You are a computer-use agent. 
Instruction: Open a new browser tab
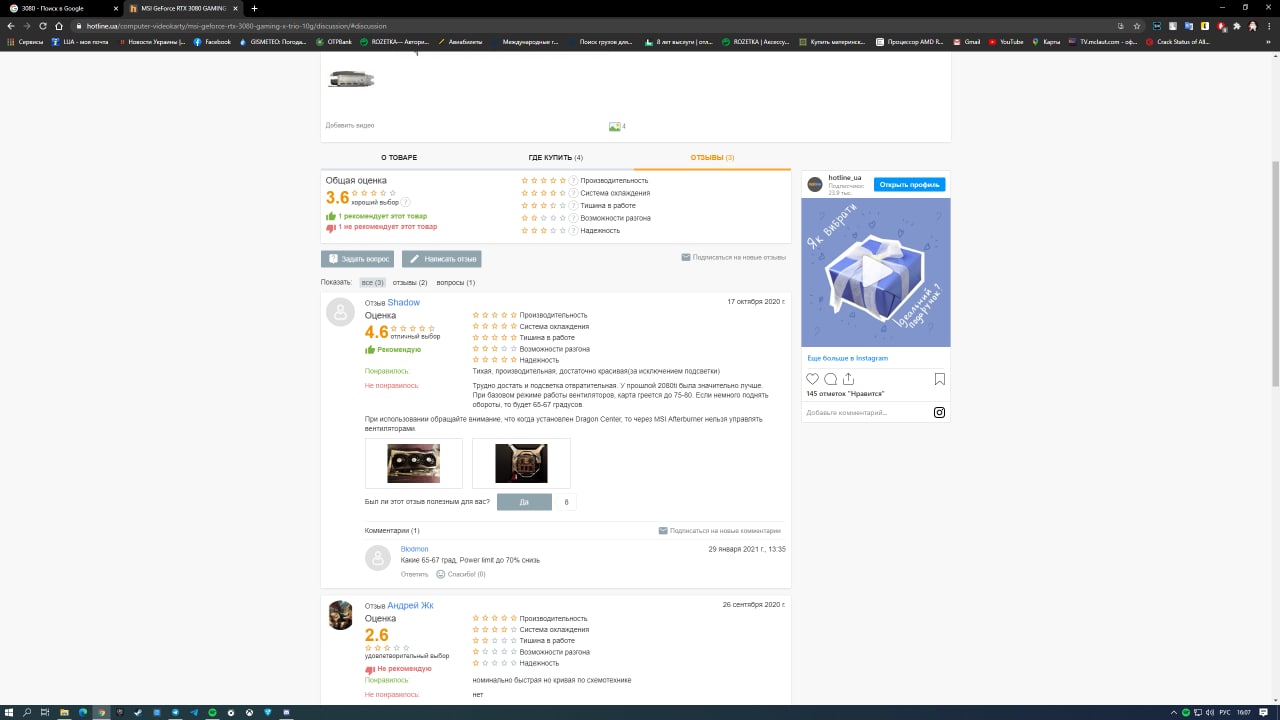pos(254,8)
